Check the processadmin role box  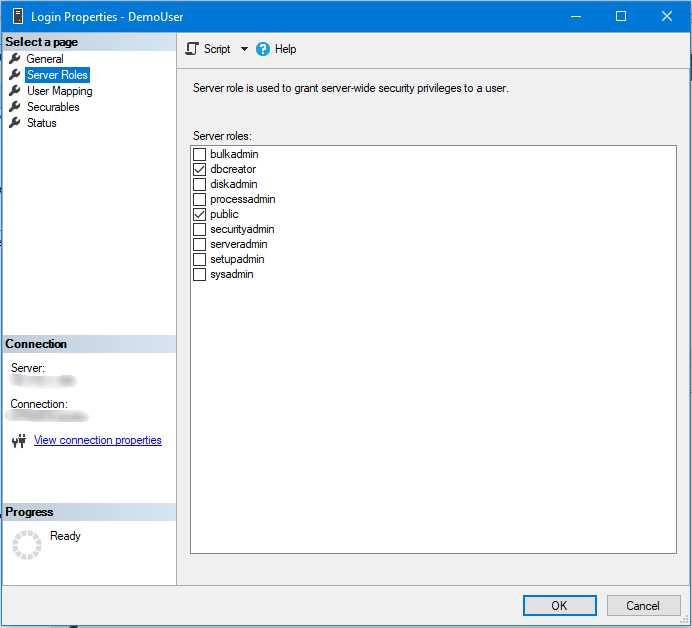[x=199, y=199]
